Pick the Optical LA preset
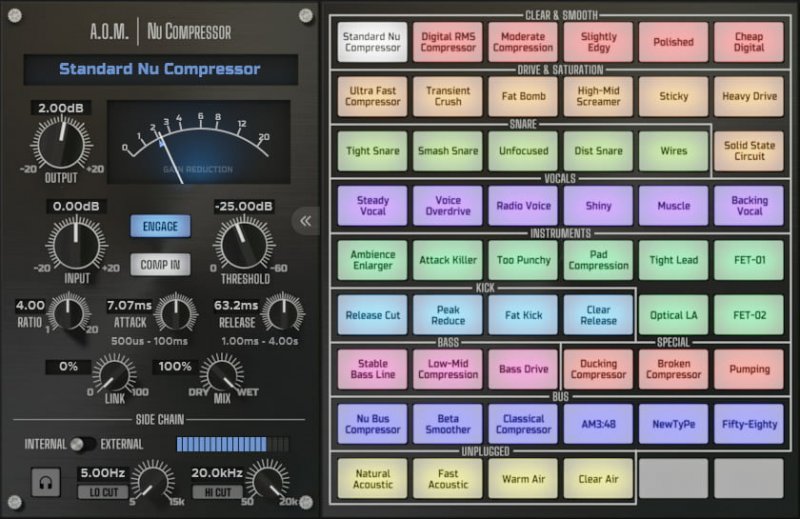This screenshot has height=519, width=800. [673, 315]
